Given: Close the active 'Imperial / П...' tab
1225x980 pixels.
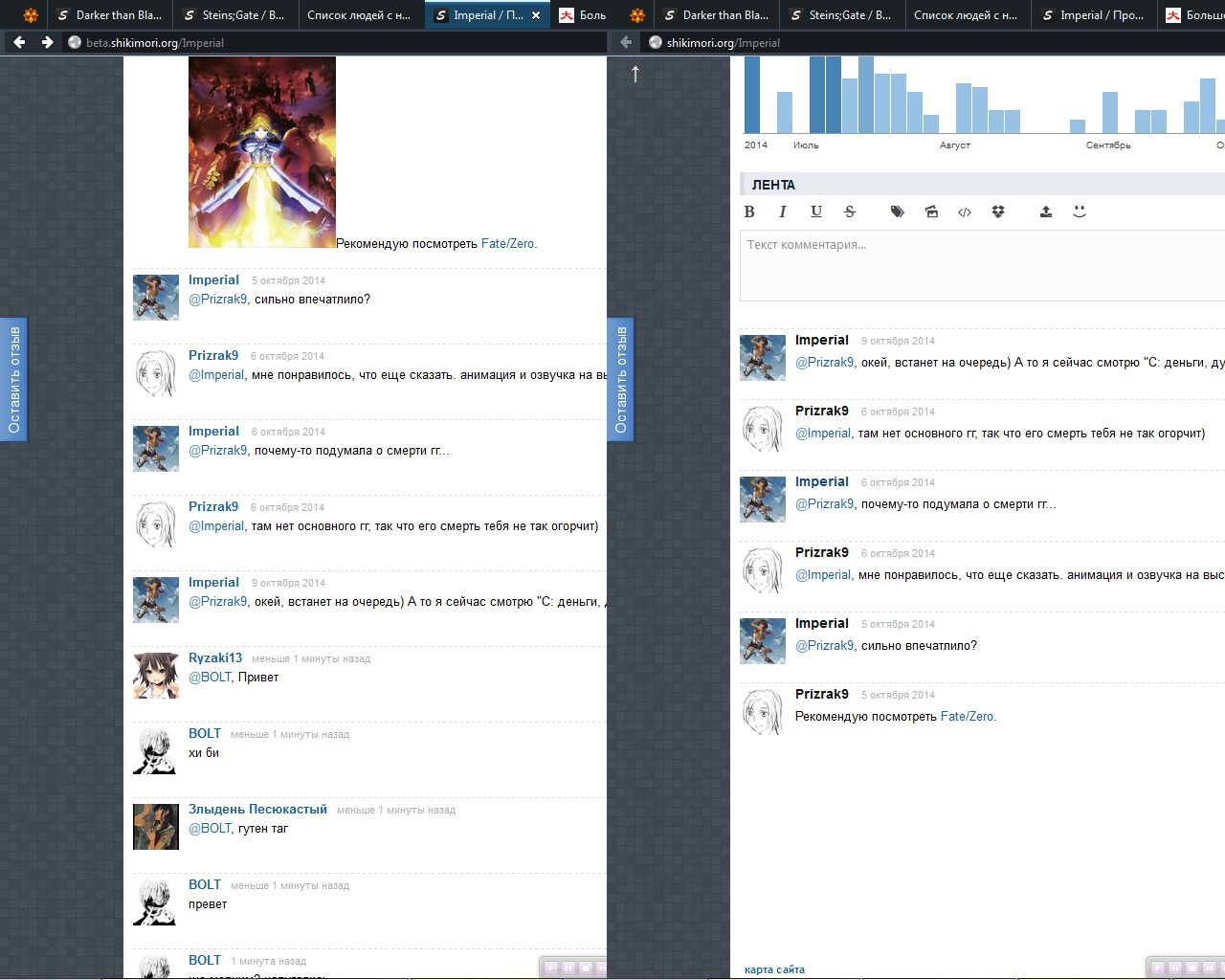Looking at the screenshot, I should point(536,15).
